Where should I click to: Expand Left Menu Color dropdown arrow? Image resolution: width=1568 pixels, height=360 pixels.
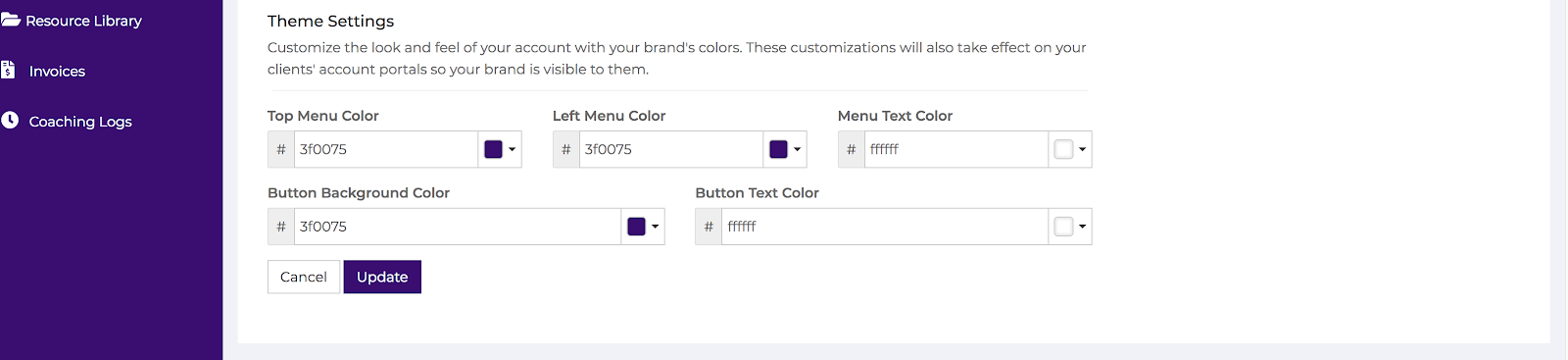797,150
